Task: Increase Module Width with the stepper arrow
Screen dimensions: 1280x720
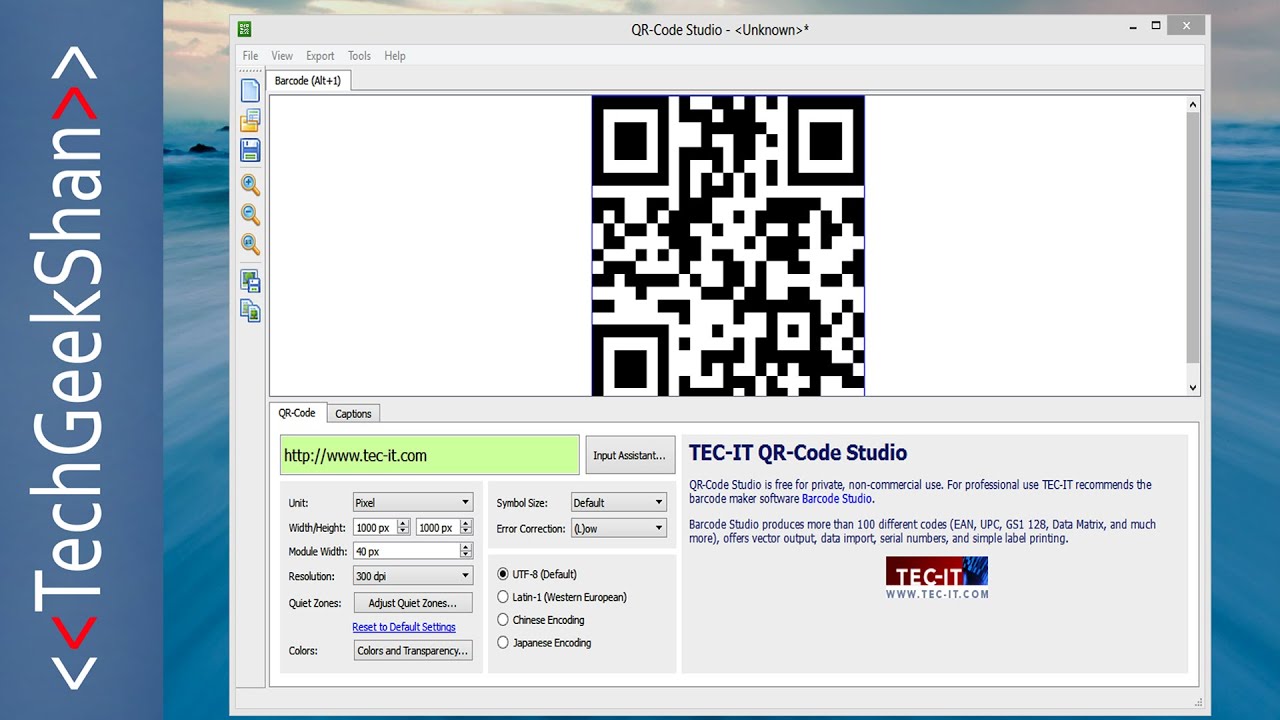Action: click(468, 547)
